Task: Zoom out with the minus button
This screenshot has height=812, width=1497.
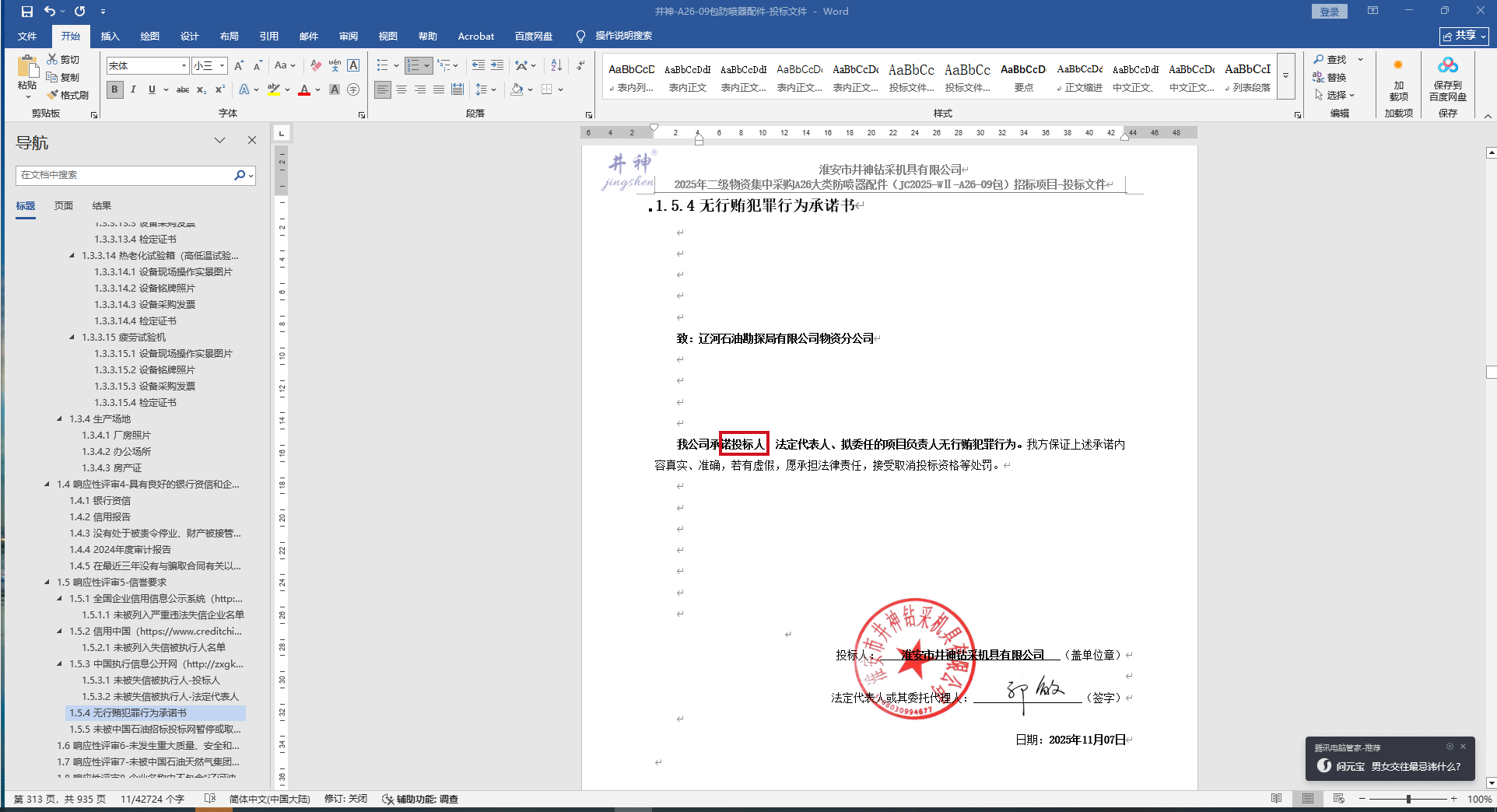Action: tap(1362, 799)
